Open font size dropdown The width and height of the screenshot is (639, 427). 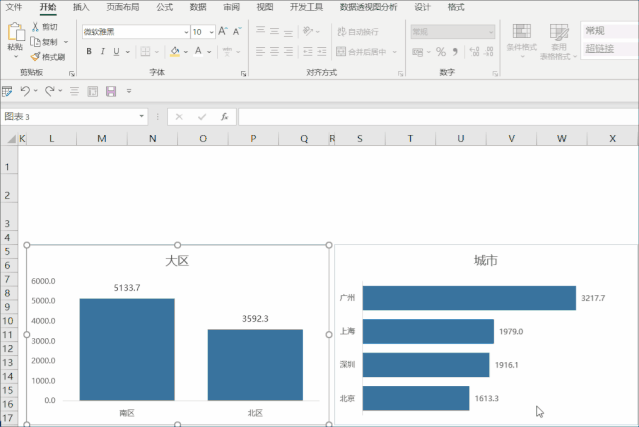pyautogui.click(x=212, y=32)
